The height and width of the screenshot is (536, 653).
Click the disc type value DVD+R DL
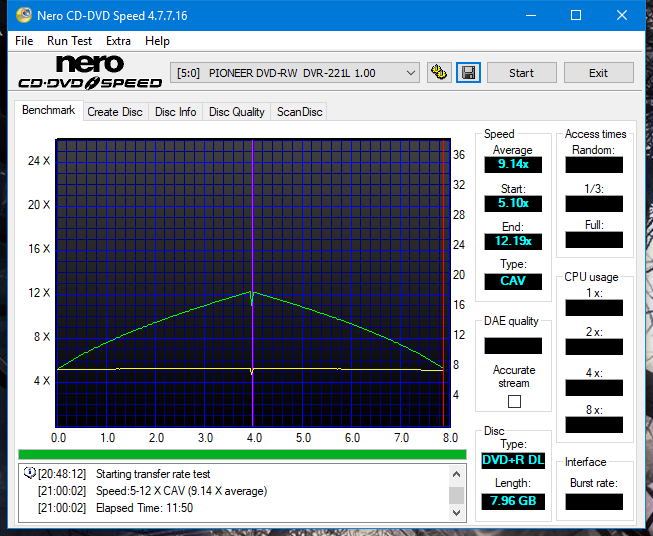513,460
